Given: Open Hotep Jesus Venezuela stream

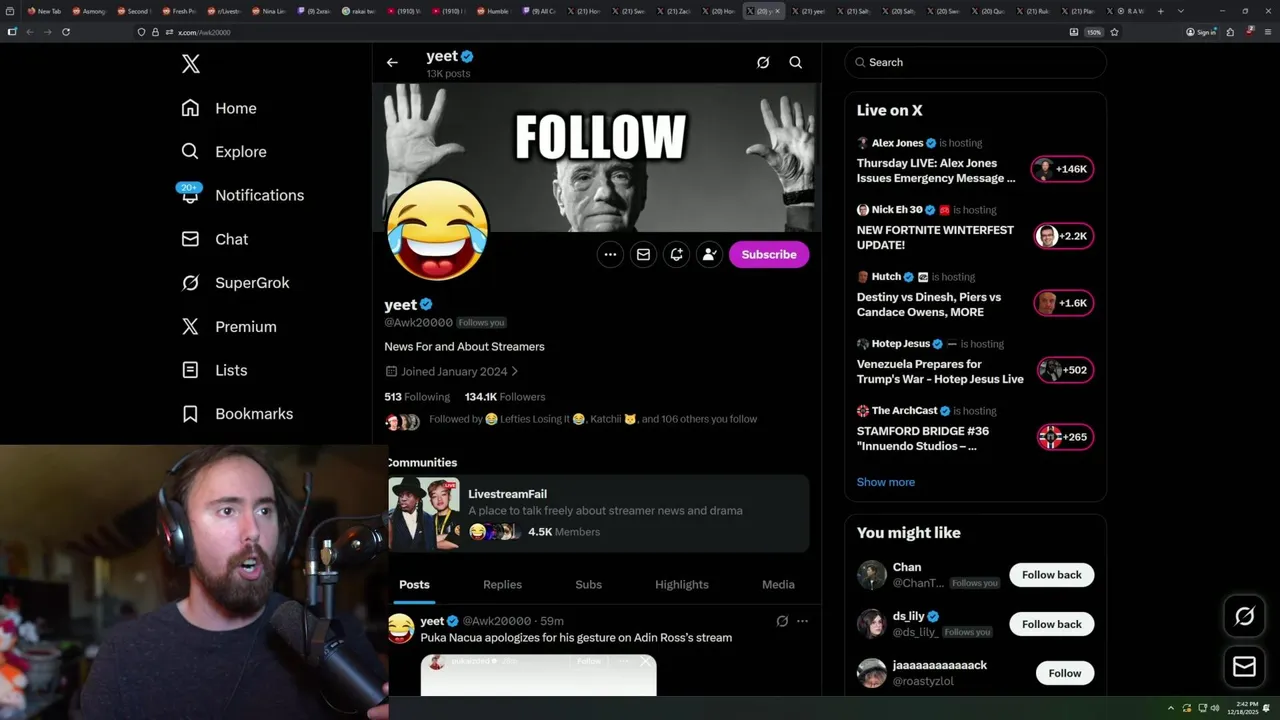Looking at the screenshot, I should (x=940, y=371).
